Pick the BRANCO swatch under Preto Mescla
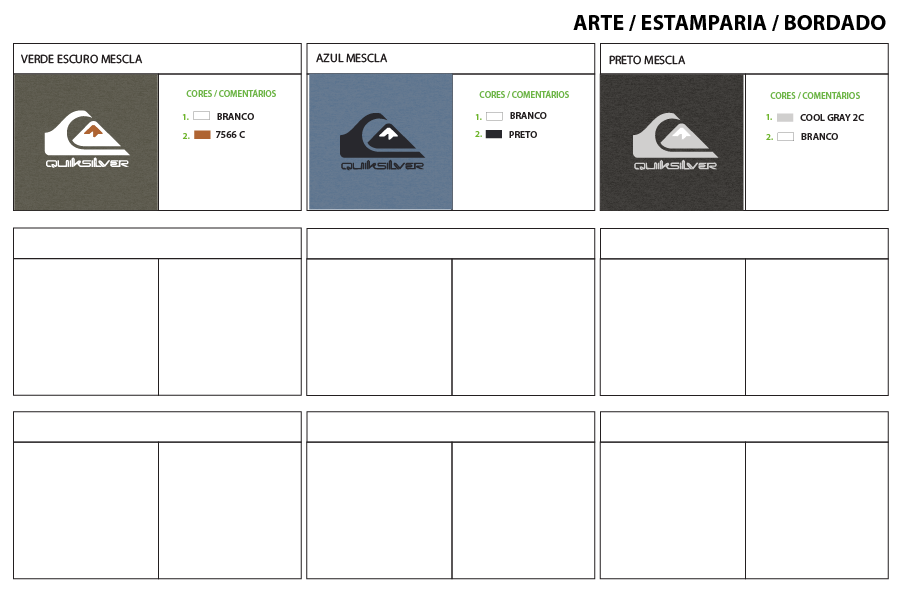The height and width of the screenshot is (600, 900). 785,137
